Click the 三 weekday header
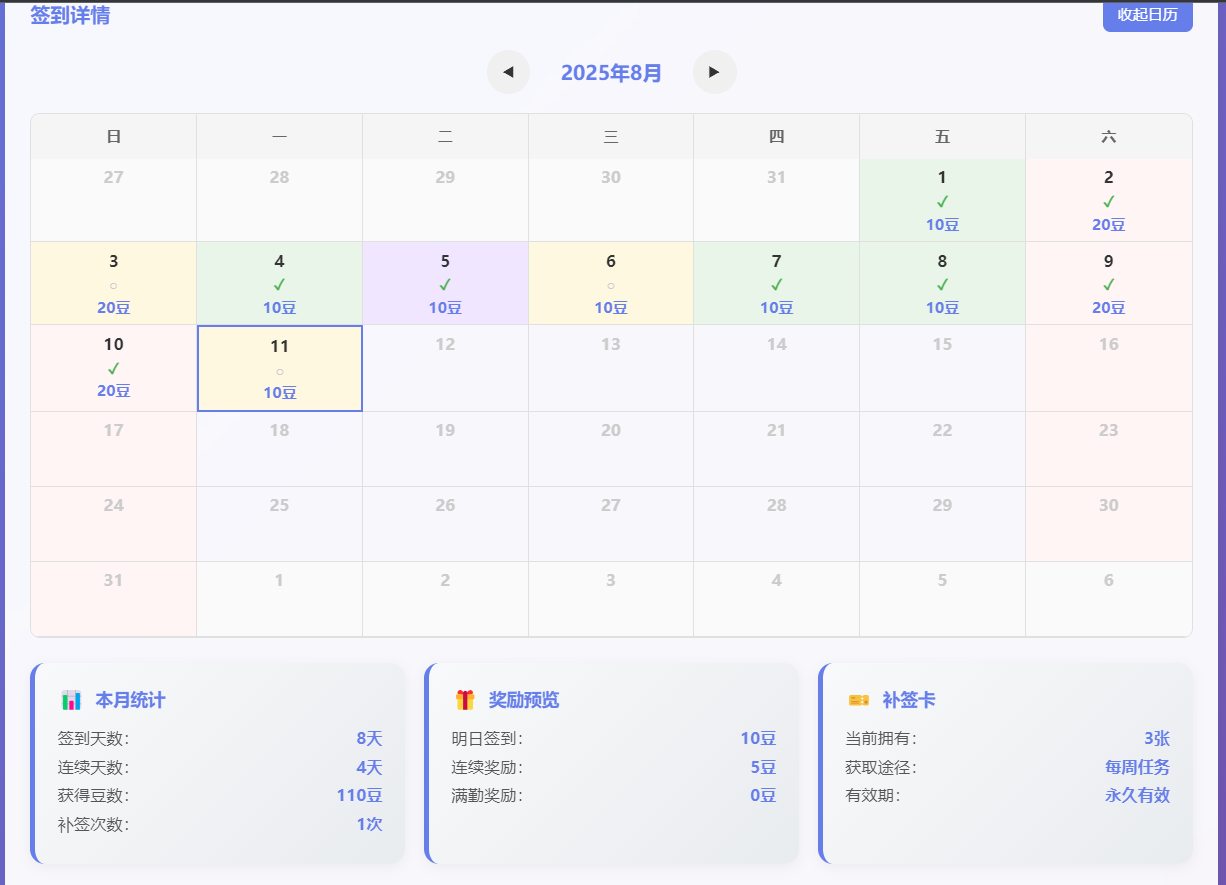Viewport: 1226px width, 885px height. [x=611, y=137]
